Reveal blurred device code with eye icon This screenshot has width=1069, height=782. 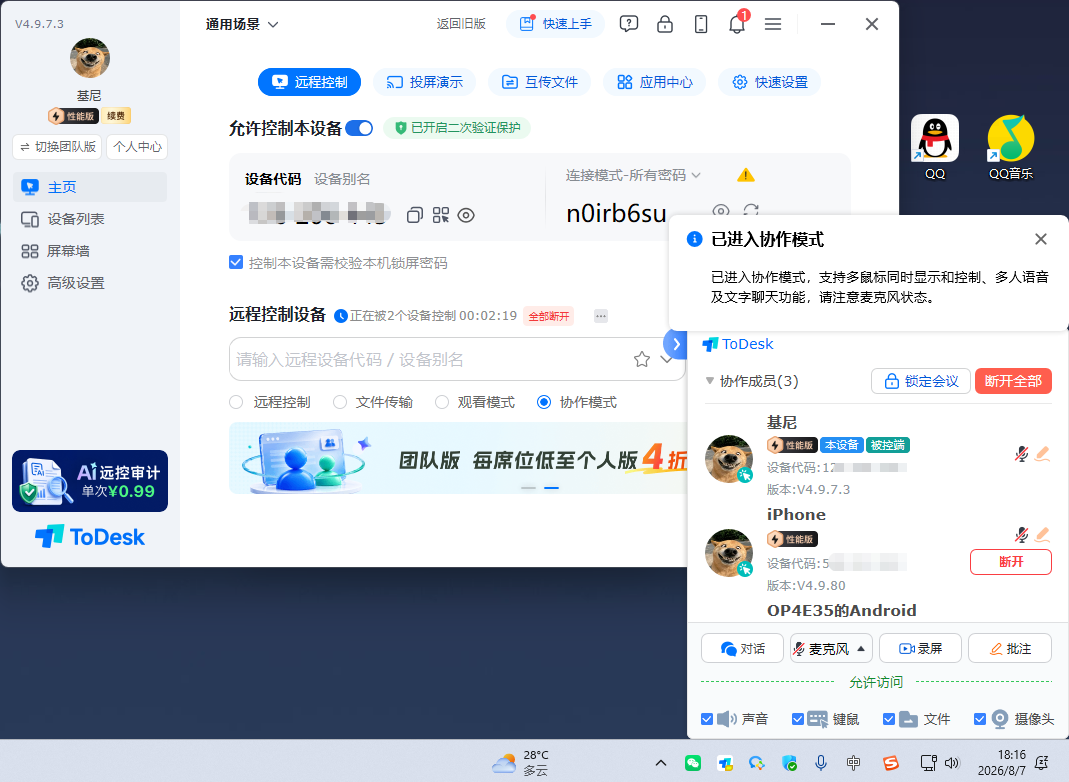click(466, 215)
